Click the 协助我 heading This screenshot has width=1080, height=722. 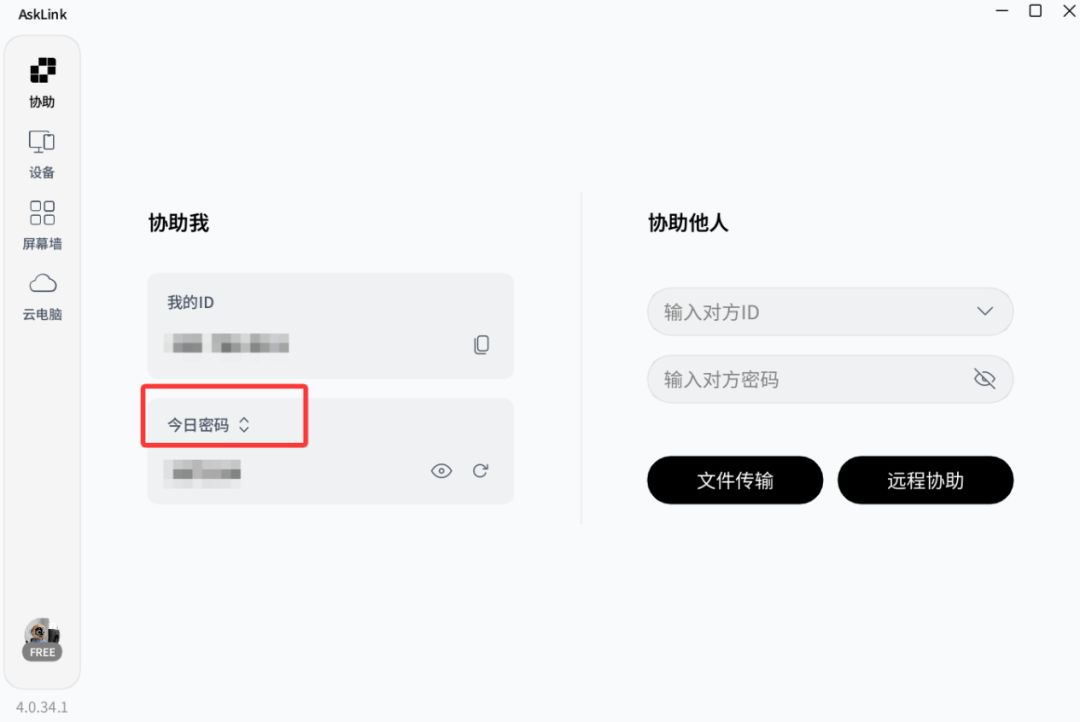(178, 223)
